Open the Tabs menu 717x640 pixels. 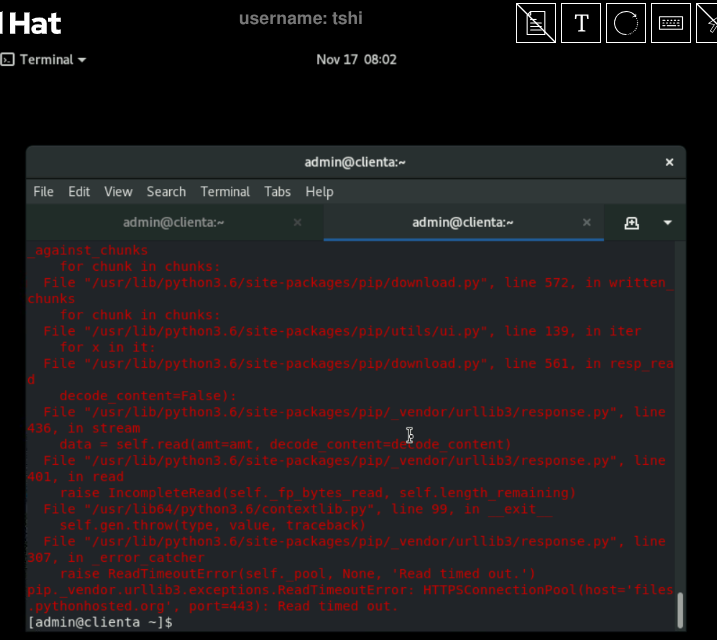pos(277,192)
